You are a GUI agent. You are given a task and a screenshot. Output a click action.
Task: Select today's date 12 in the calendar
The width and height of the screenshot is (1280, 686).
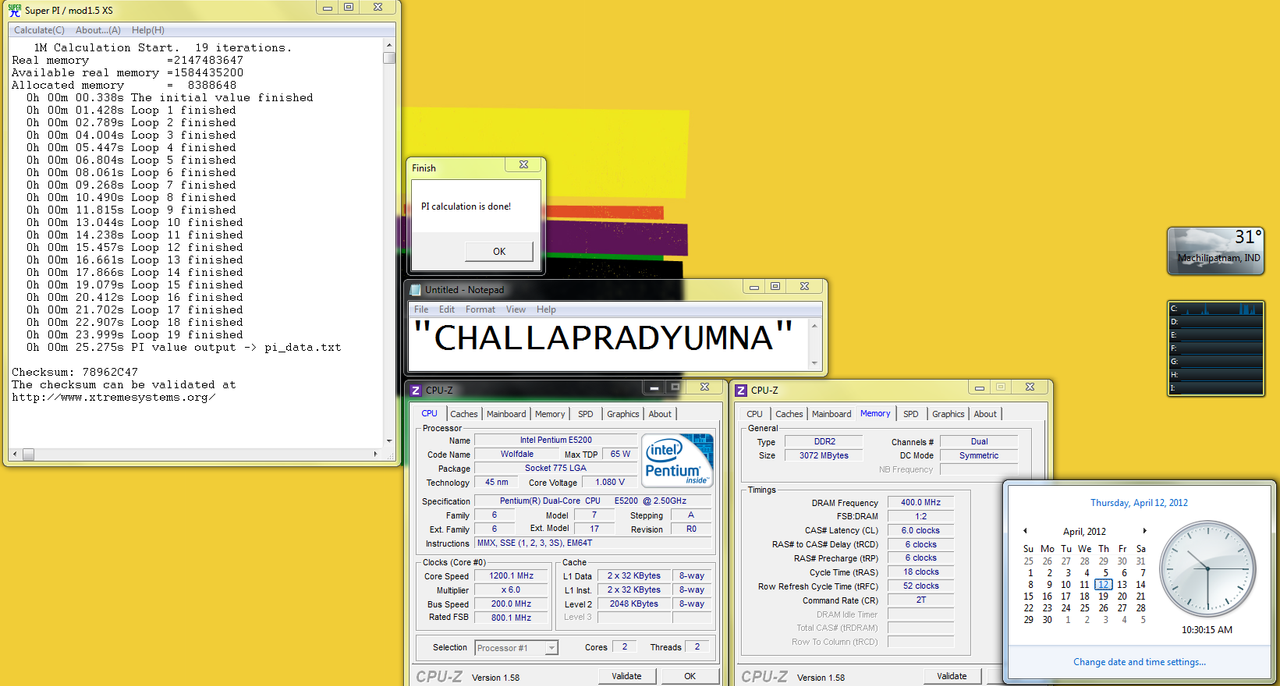1103,584
